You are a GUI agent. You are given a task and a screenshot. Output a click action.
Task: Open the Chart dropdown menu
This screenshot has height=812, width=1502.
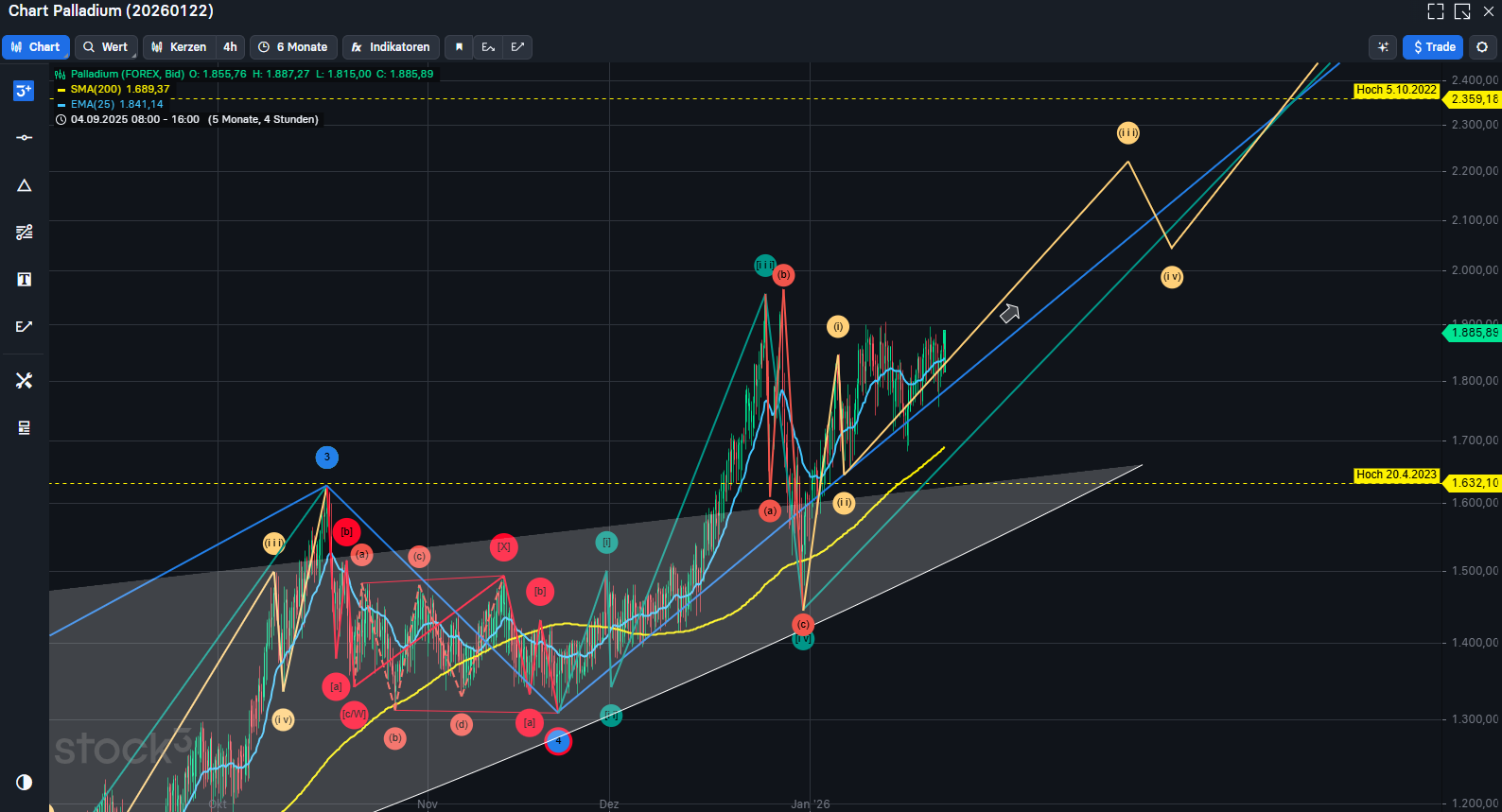point(36,47)
